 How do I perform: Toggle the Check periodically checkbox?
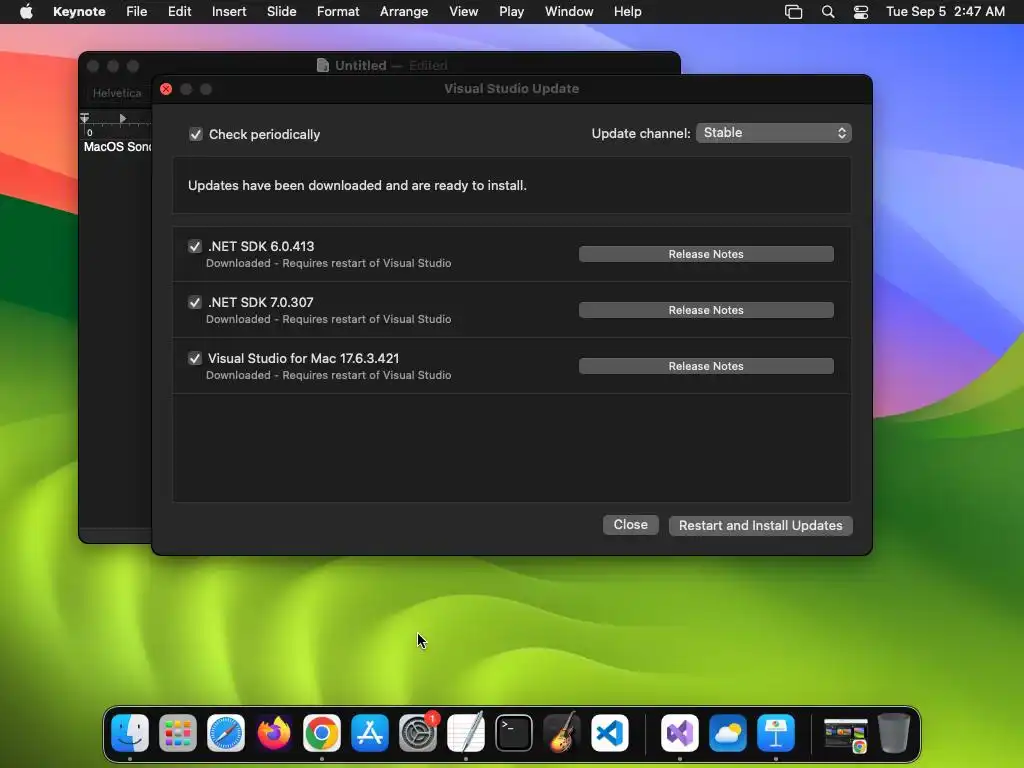(195, 135)
